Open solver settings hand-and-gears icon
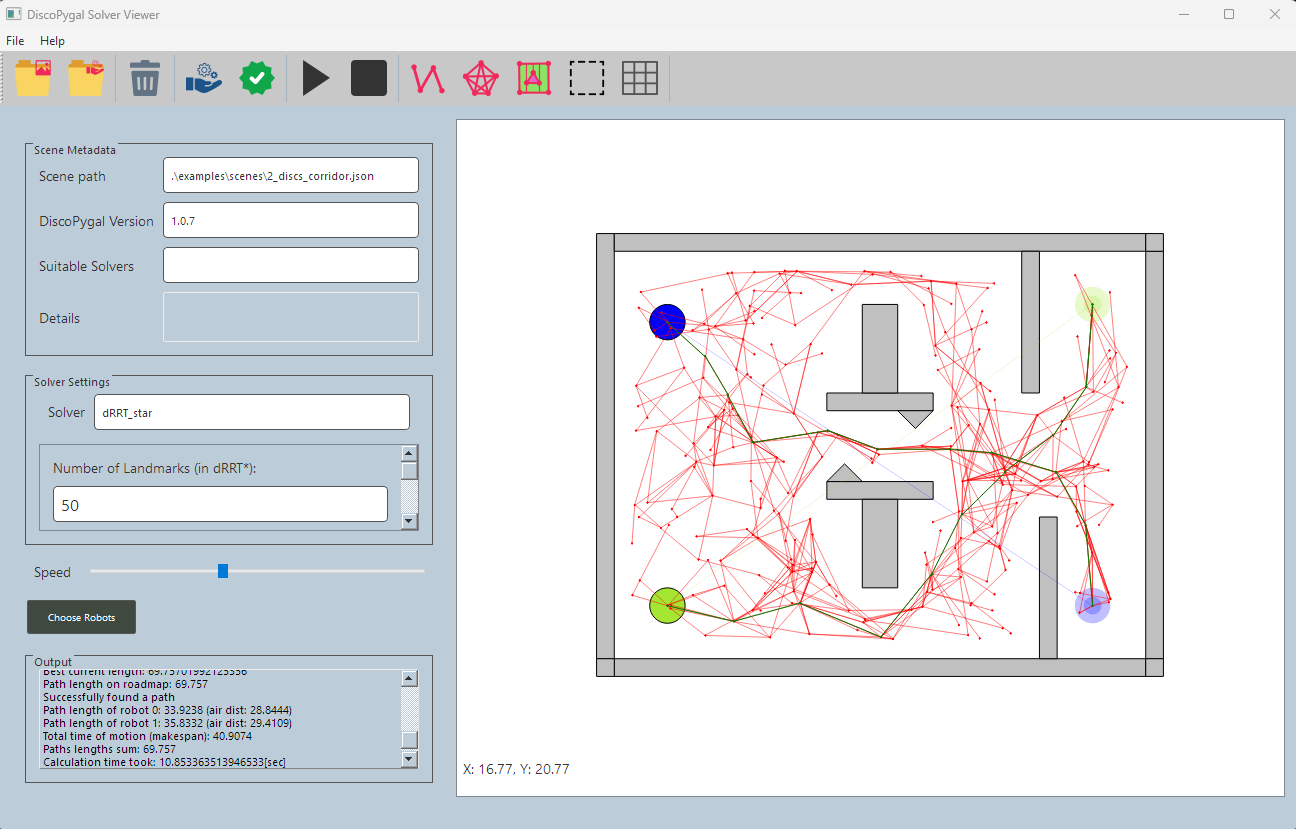The height and width of the screenshot is (829, 1296). coord(204,78)
